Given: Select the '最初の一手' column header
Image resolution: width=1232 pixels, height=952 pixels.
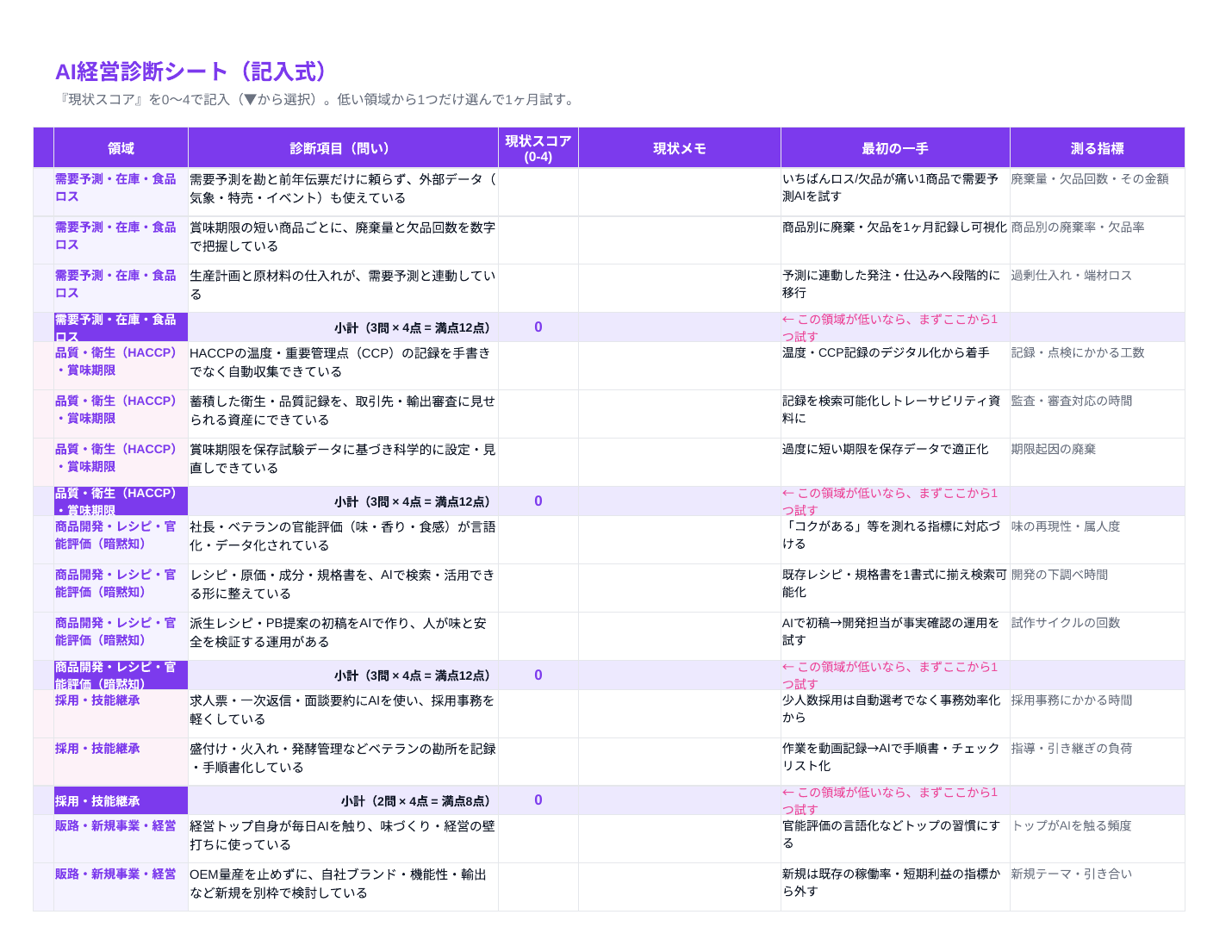Looking at the screenshot, I should [895, 148].
